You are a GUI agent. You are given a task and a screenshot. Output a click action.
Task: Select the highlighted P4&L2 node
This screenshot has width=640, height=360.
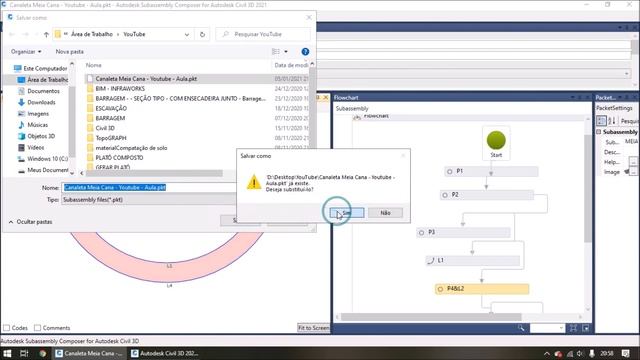(482, 289)
